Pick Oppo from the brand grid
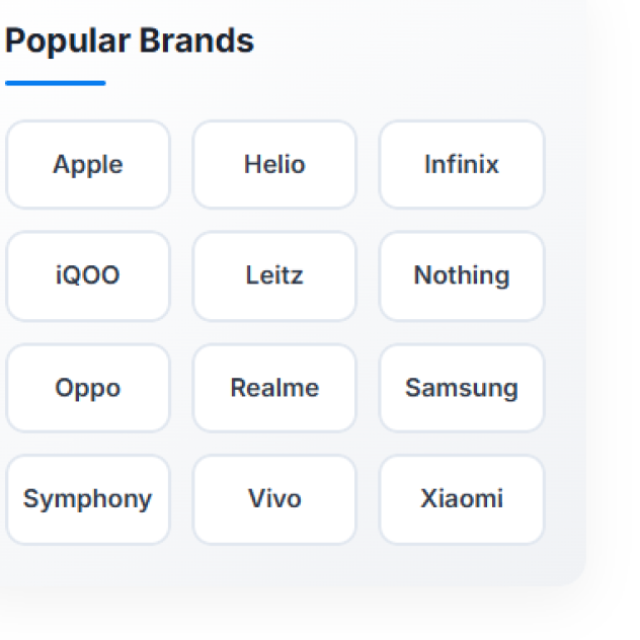The height and width of the screenshot is (640, 640). tap(88, 388)
